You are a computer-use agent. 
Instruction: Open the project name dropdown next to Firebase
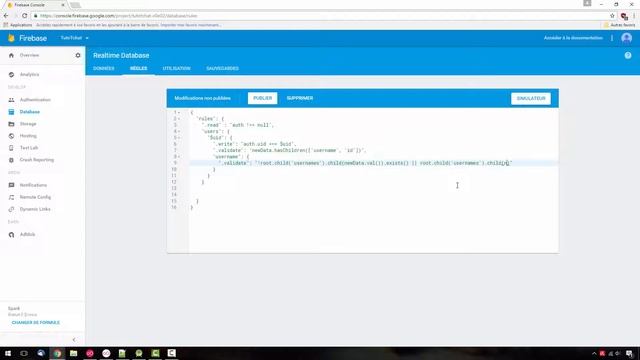pos(75,38)
